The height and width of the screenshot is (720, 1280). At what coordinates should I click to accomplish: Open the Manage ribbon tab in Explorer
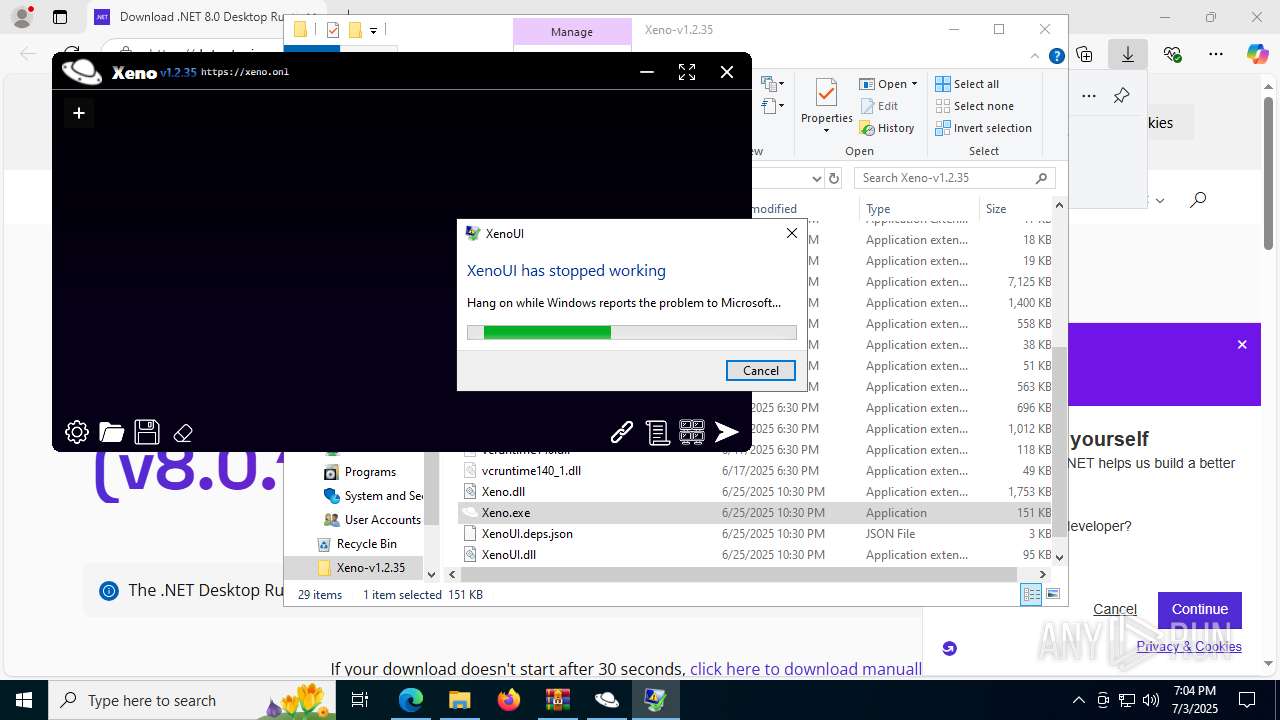[572, 32]
